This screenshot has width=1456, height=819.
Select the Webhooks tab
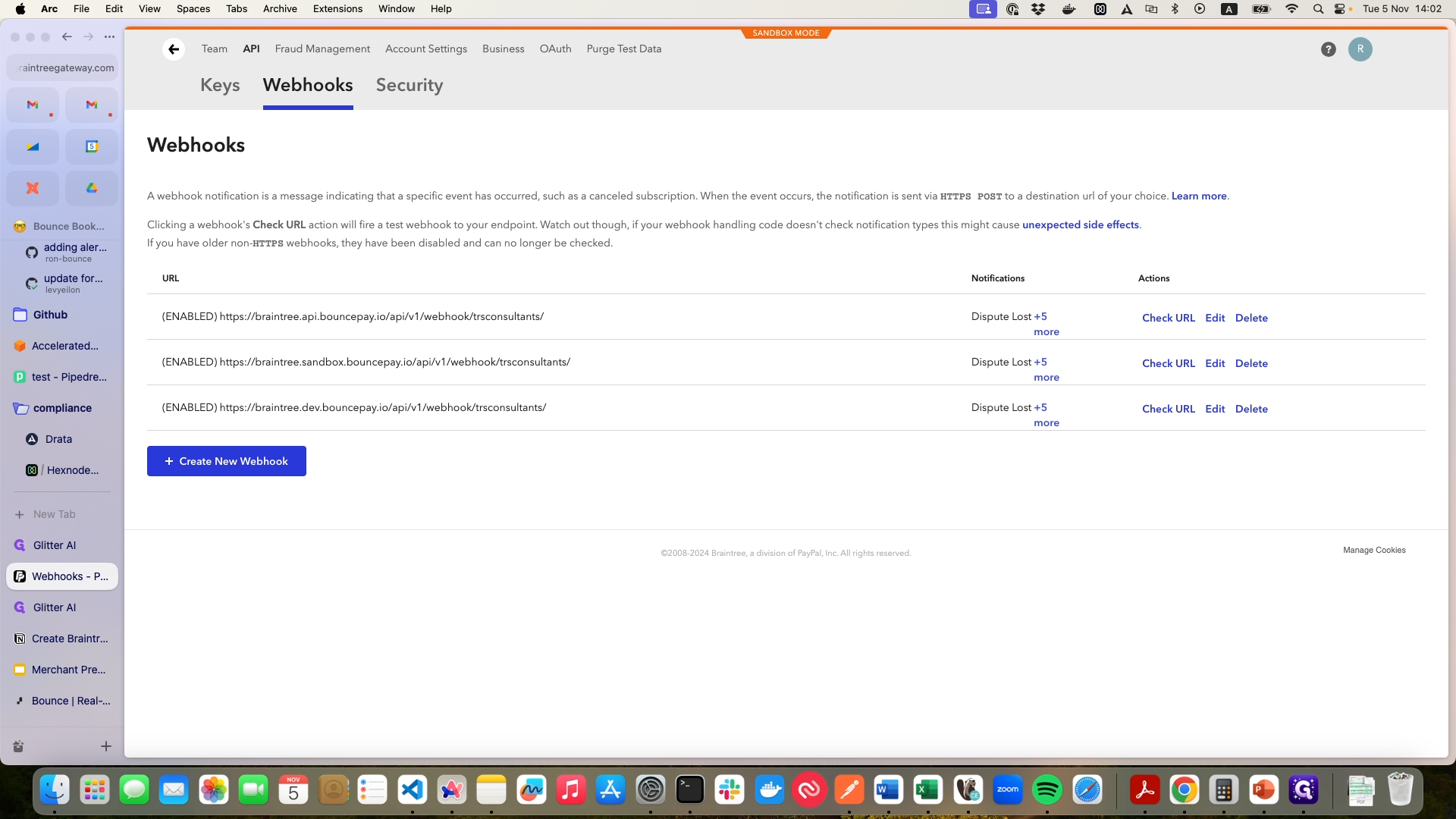pyautogui.click(x=308, y=85)
